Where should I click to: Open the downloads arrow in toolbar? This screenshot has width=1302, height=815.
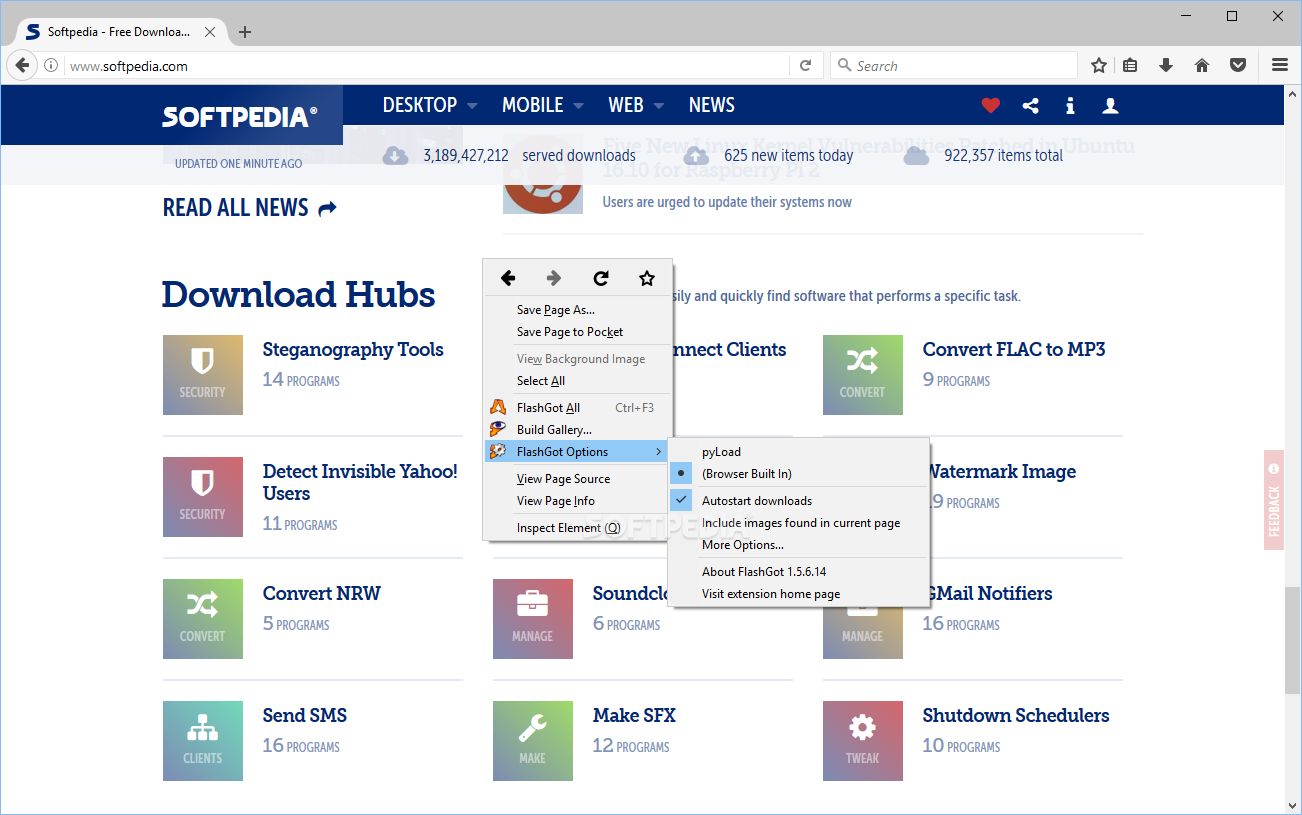[x=1166, y=66]
